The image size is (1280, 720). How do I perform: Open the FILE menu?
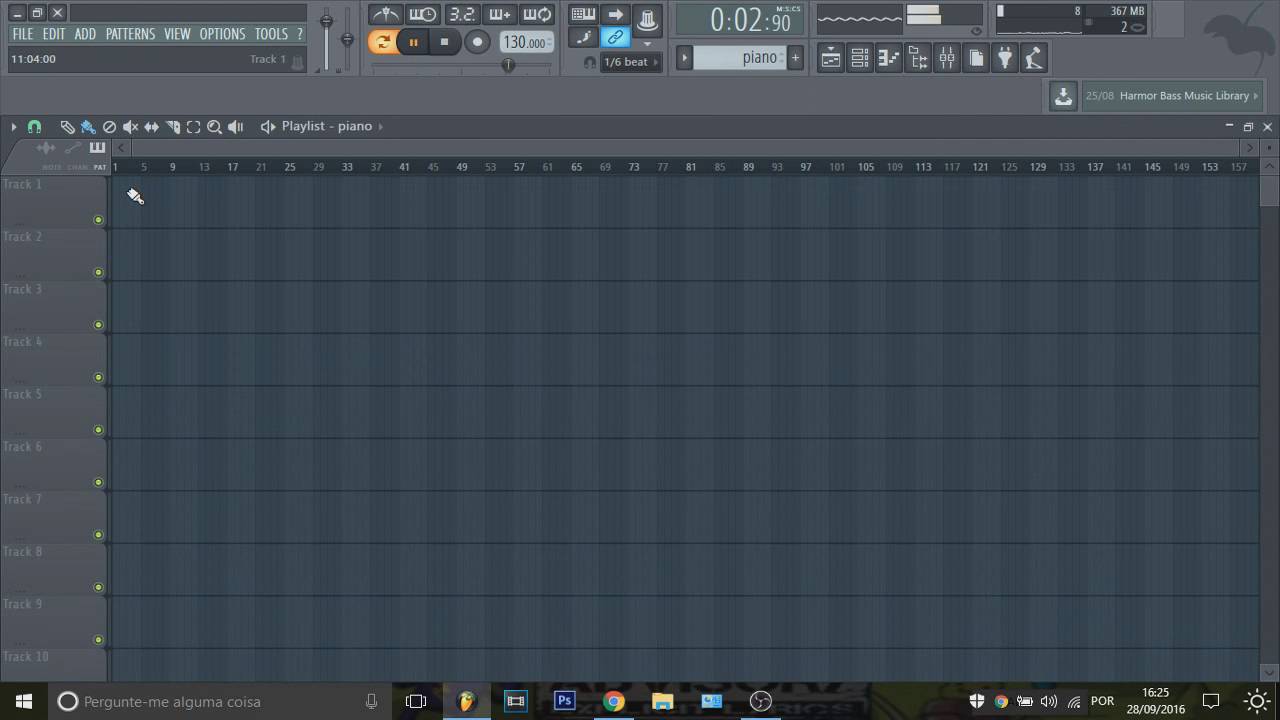pos(22,34)
